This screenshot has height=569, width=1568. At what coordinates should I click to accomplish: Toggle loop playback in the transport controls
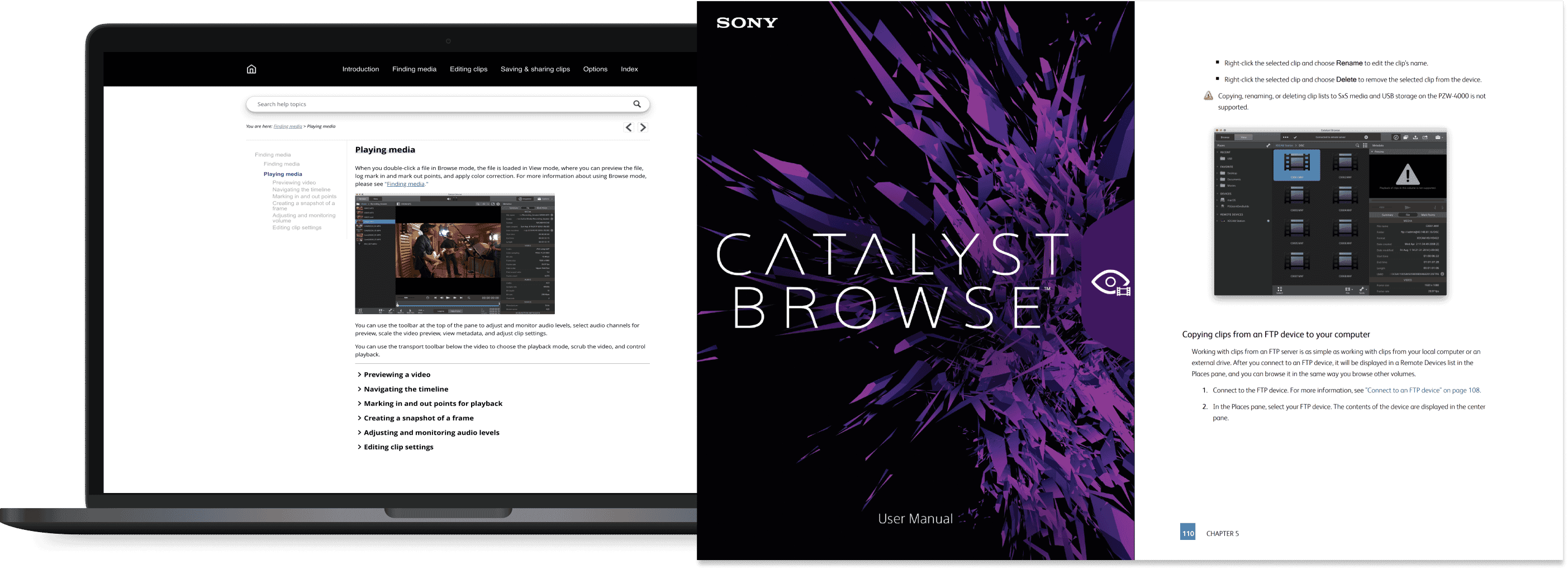469,298
